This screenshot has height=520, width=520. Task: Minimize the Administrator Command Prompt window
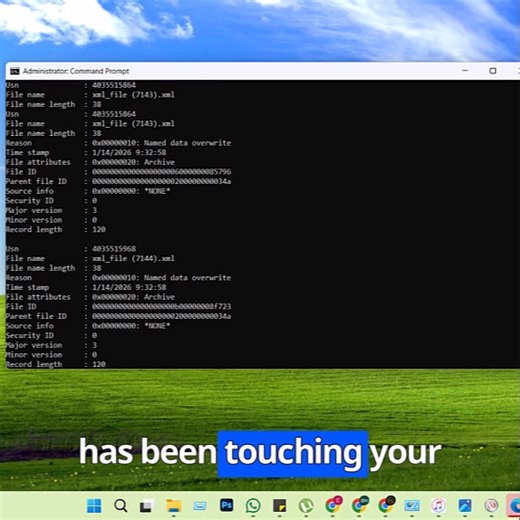pos(465,71)
